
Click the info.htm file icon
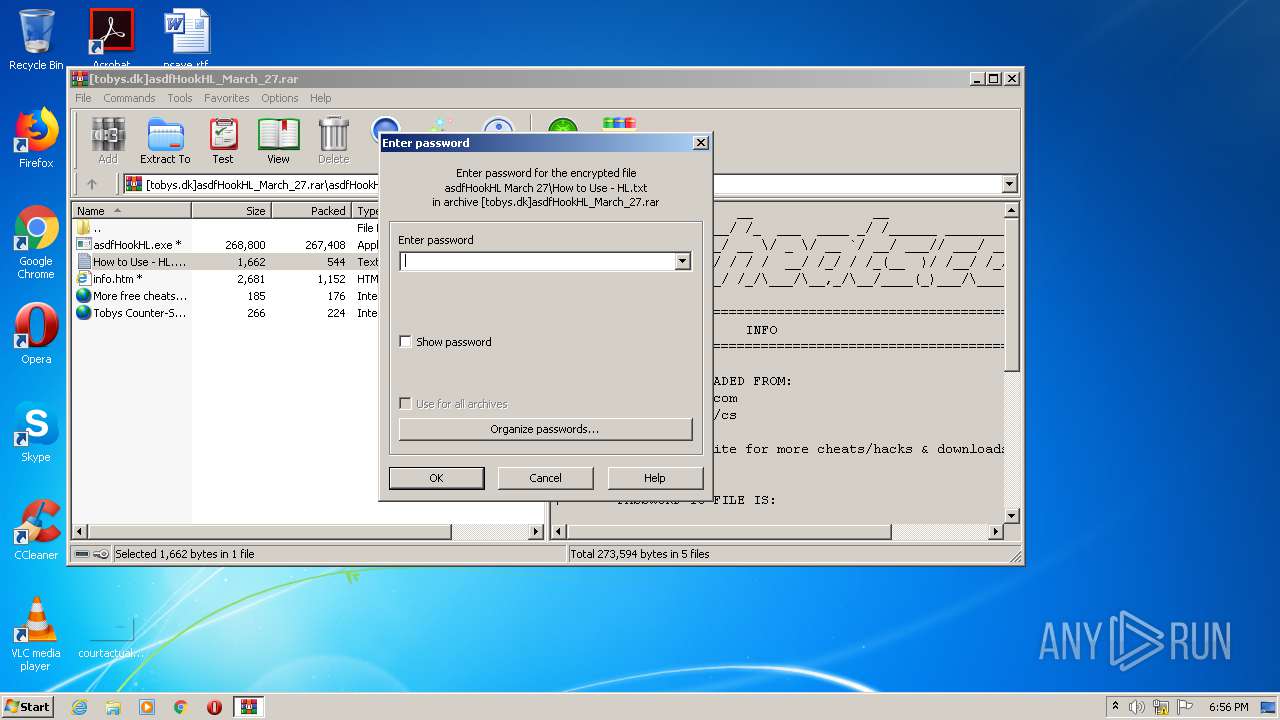click(84, 279)
